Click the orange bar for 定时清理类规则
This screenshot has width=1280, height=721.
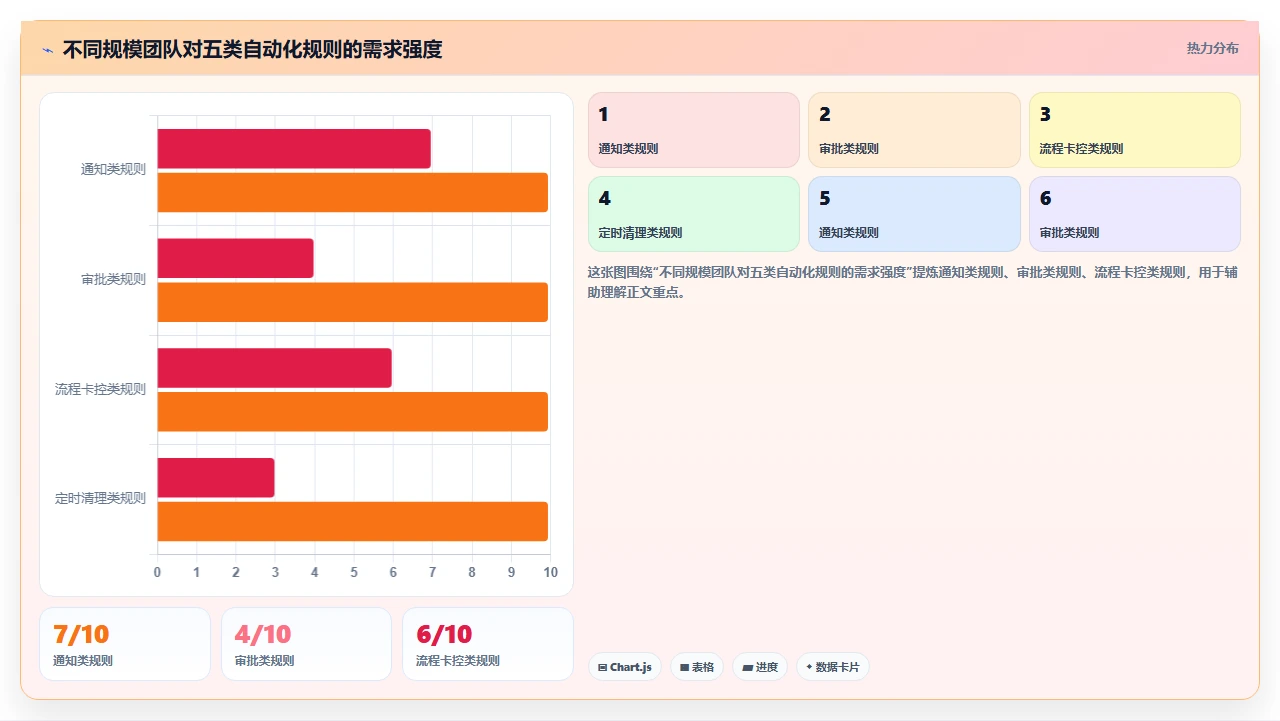[x=353, y=521]
